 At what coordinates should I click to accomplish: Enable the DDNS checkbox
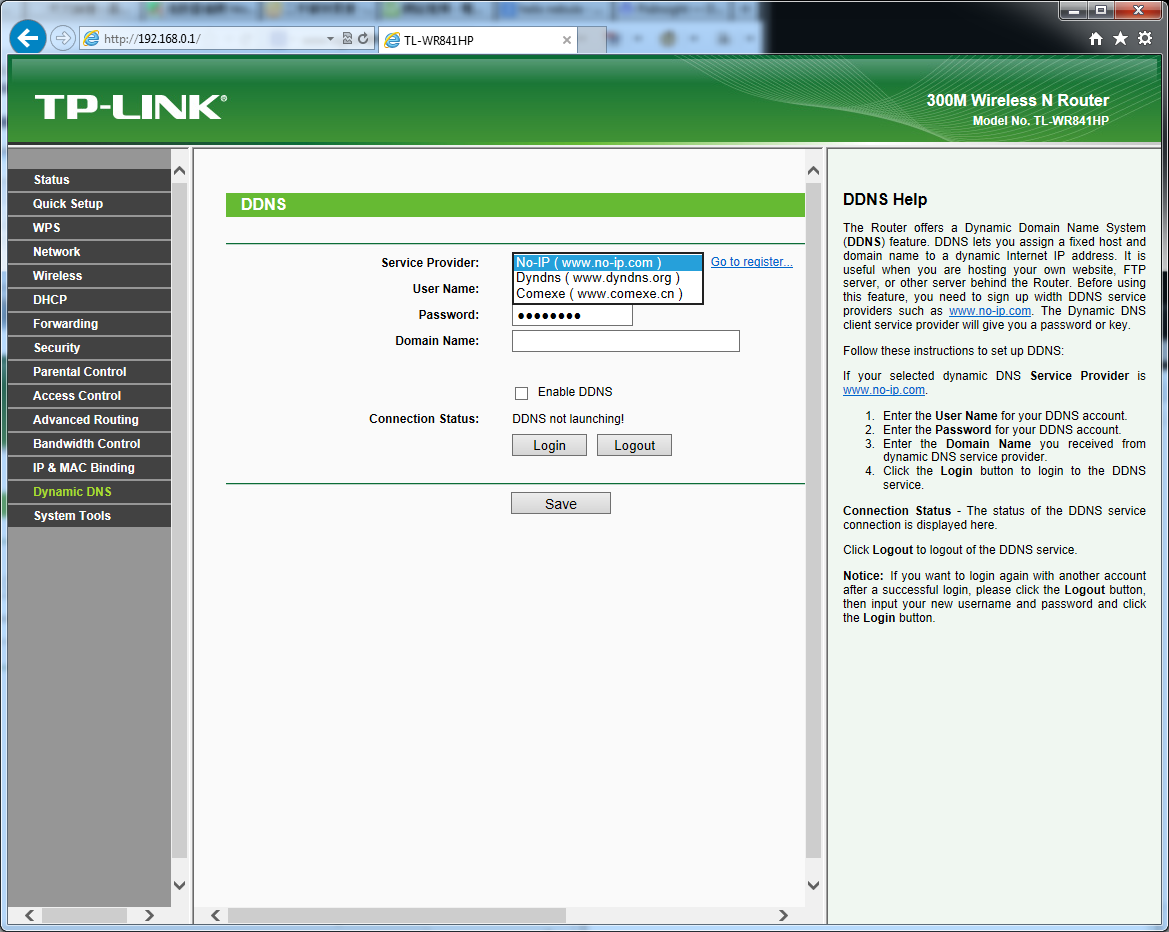pos(521,393)
